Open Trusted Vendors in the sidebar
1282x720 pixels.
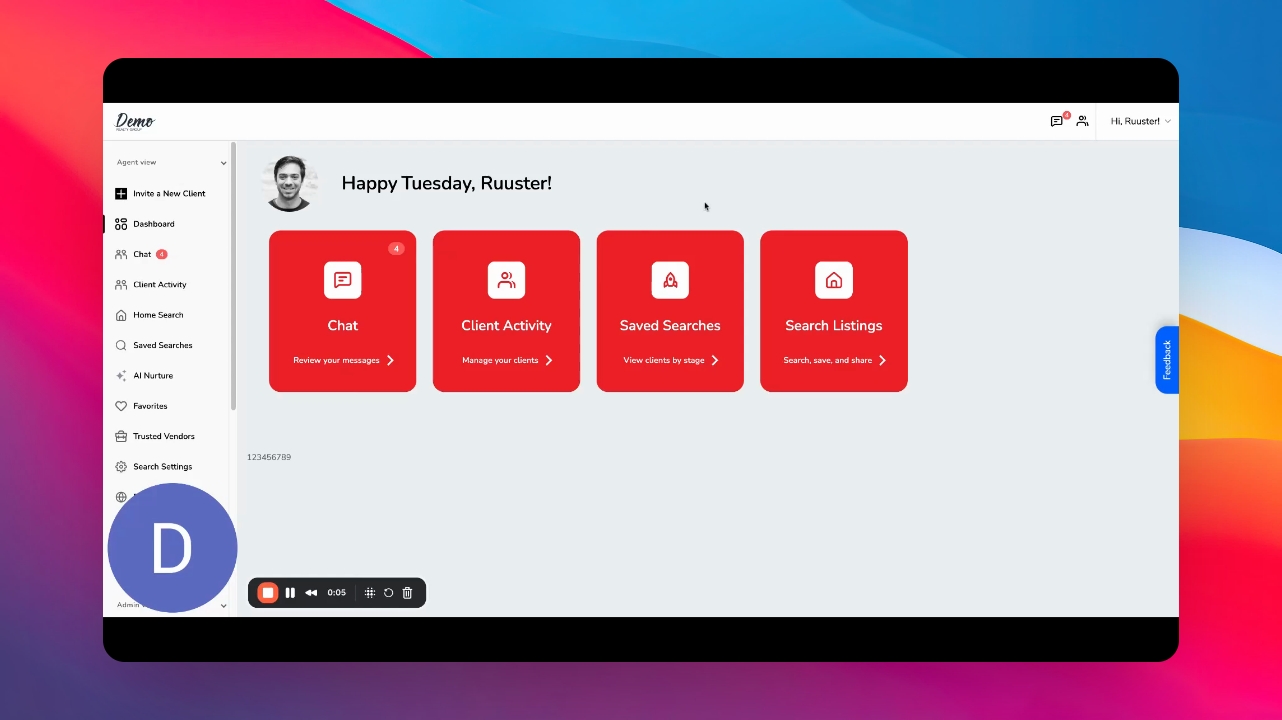pyautogui.click(x=164, y=436)
